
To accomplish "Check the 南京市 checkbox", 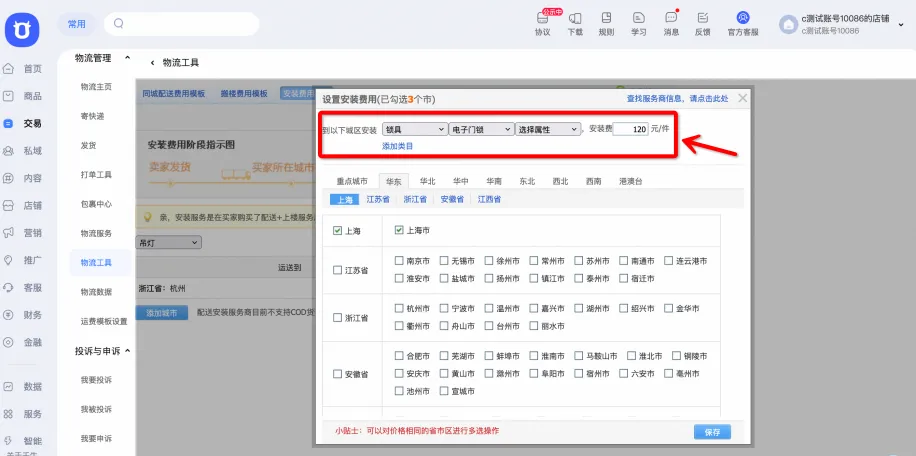I will point(399,261).
